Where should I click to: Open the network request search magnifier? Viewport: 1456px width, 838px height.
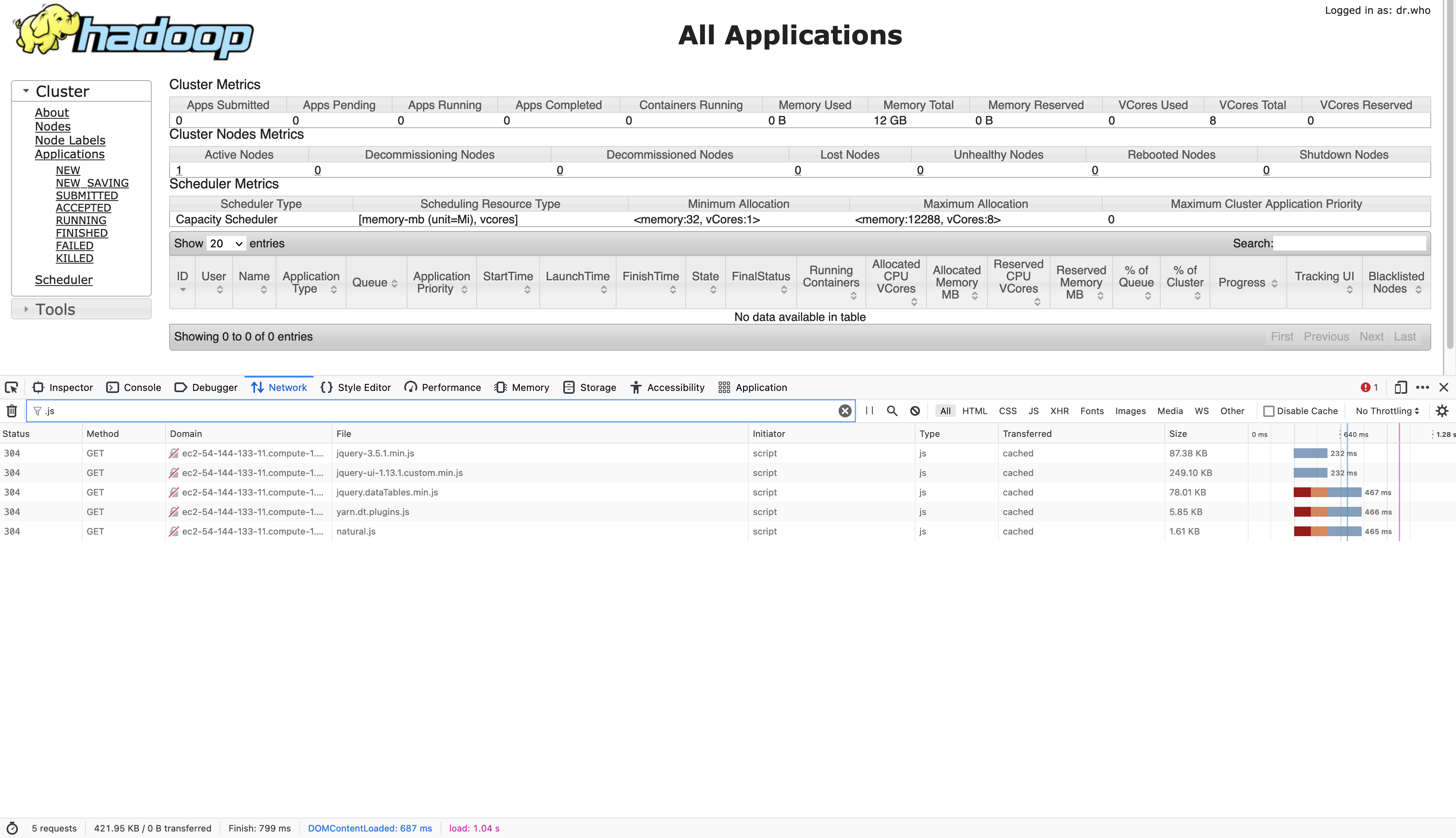tap(891, 410)
